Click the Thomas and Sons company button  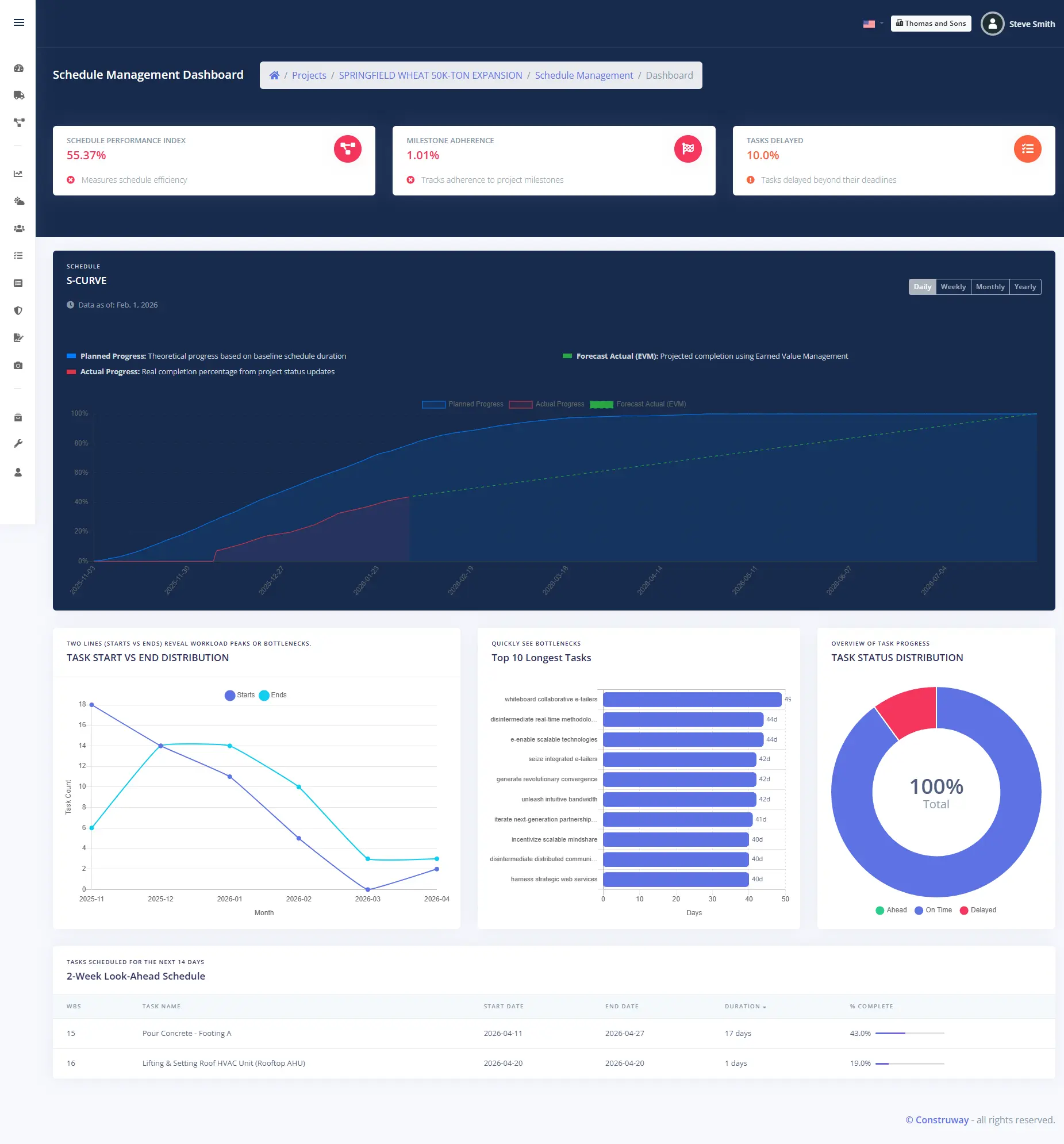tap(931, 24)
